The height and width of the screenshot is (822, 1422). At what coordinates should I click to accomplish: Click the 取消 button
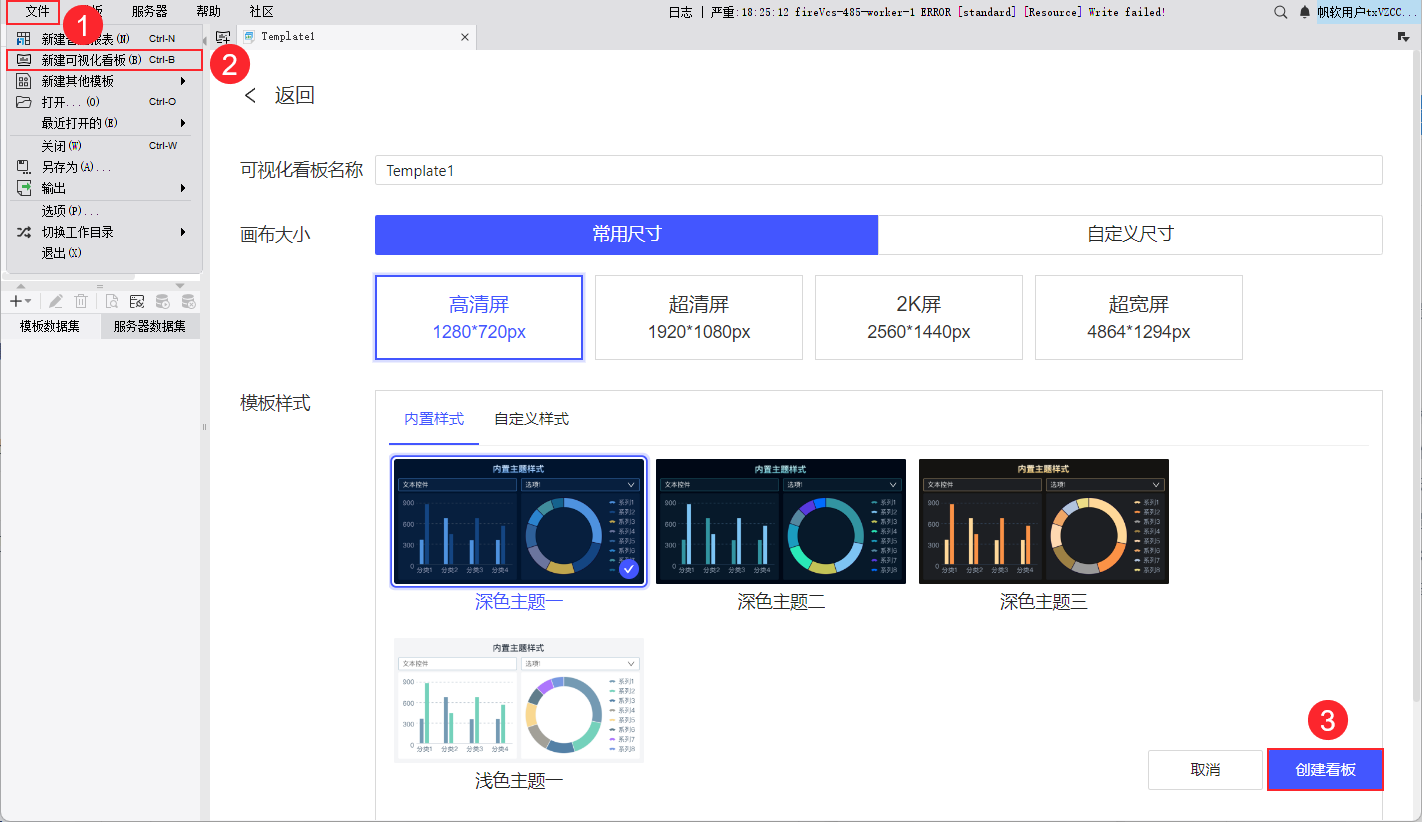pyautogui.click(x=1205, y=770)
